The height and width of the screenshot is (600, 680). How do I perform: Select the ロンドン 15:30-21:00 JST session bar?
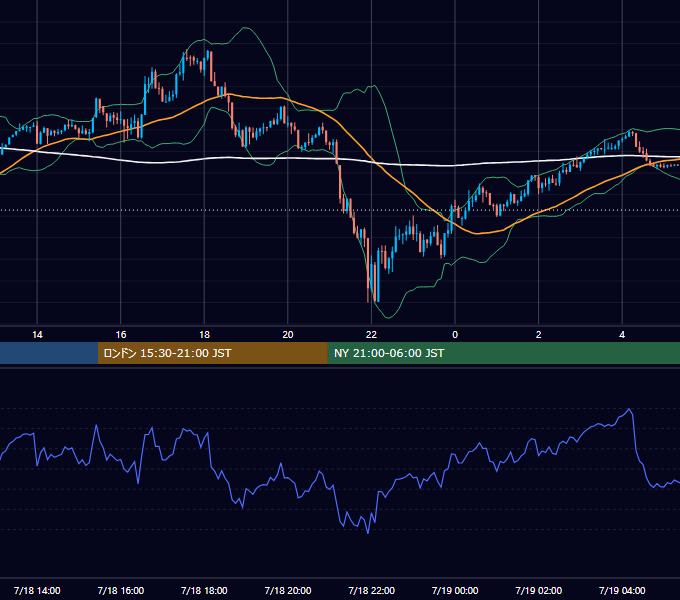coord(212,353)
